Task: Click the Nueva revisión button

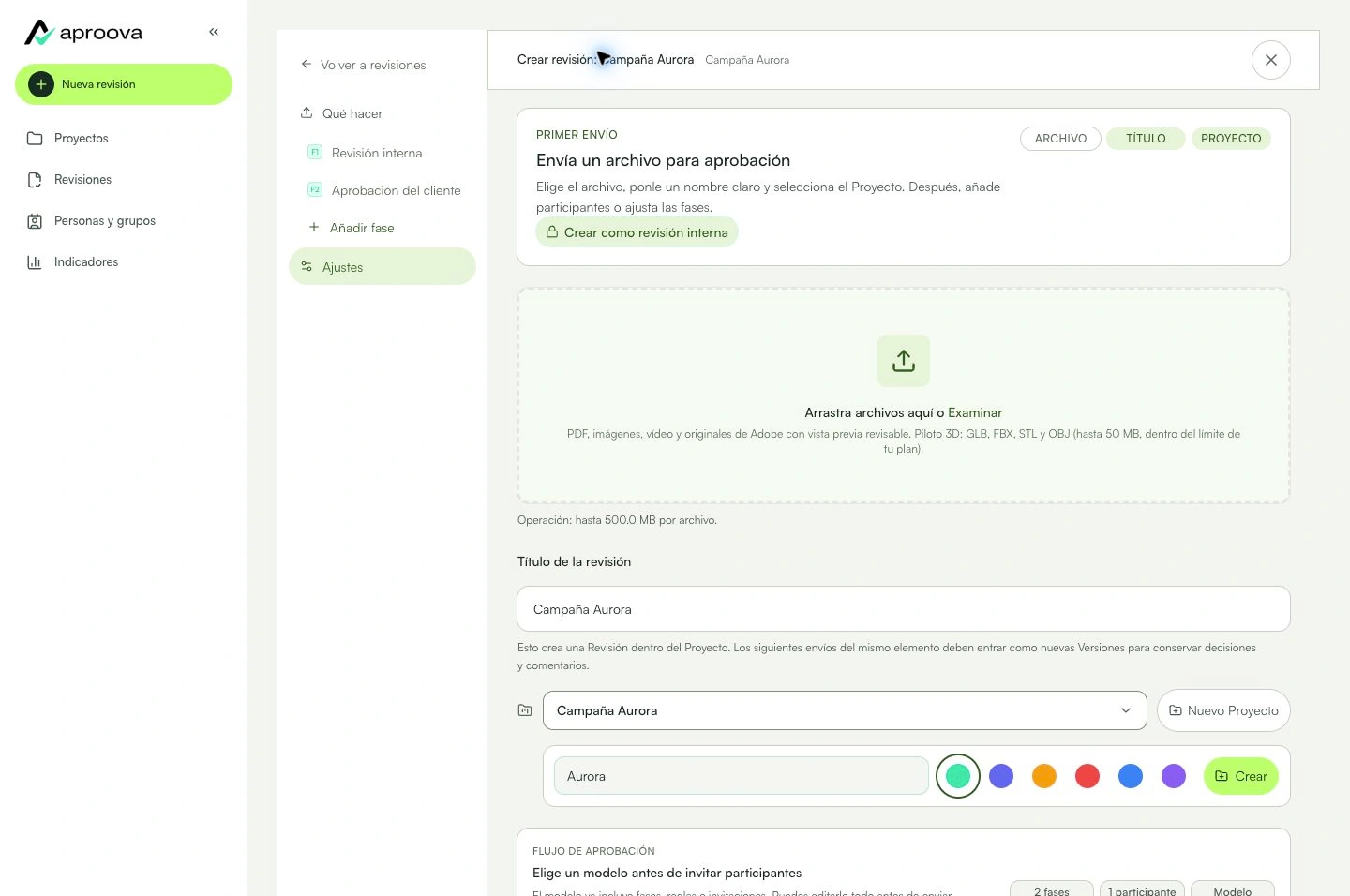Action: click(124, 84)
